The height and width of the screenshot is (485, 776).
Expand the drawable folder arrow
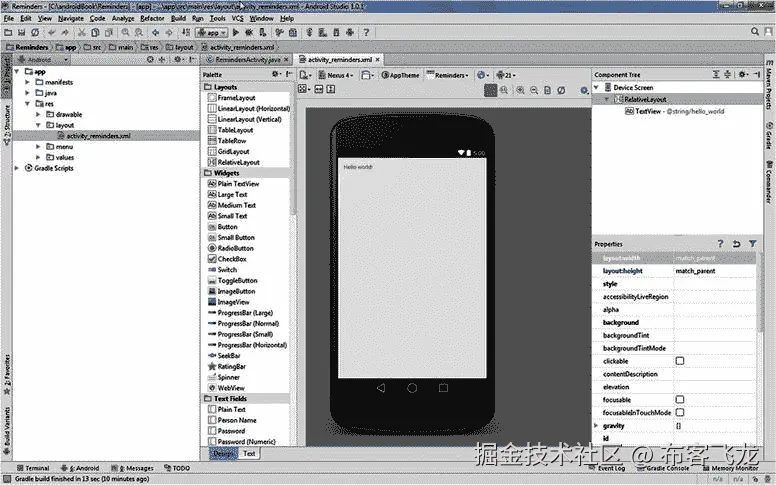coord(38,114)
